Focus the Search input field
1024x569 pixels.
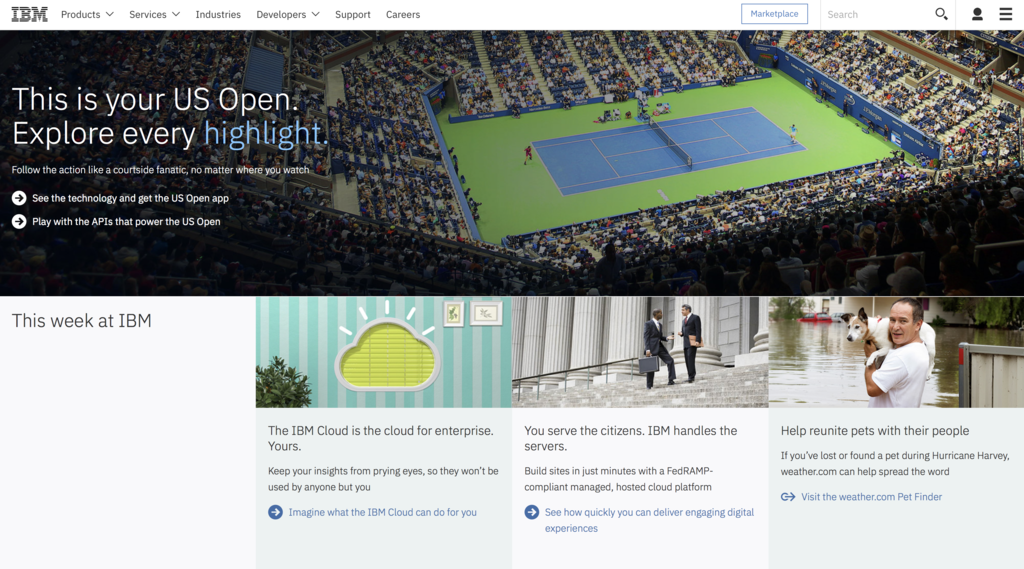877,14
